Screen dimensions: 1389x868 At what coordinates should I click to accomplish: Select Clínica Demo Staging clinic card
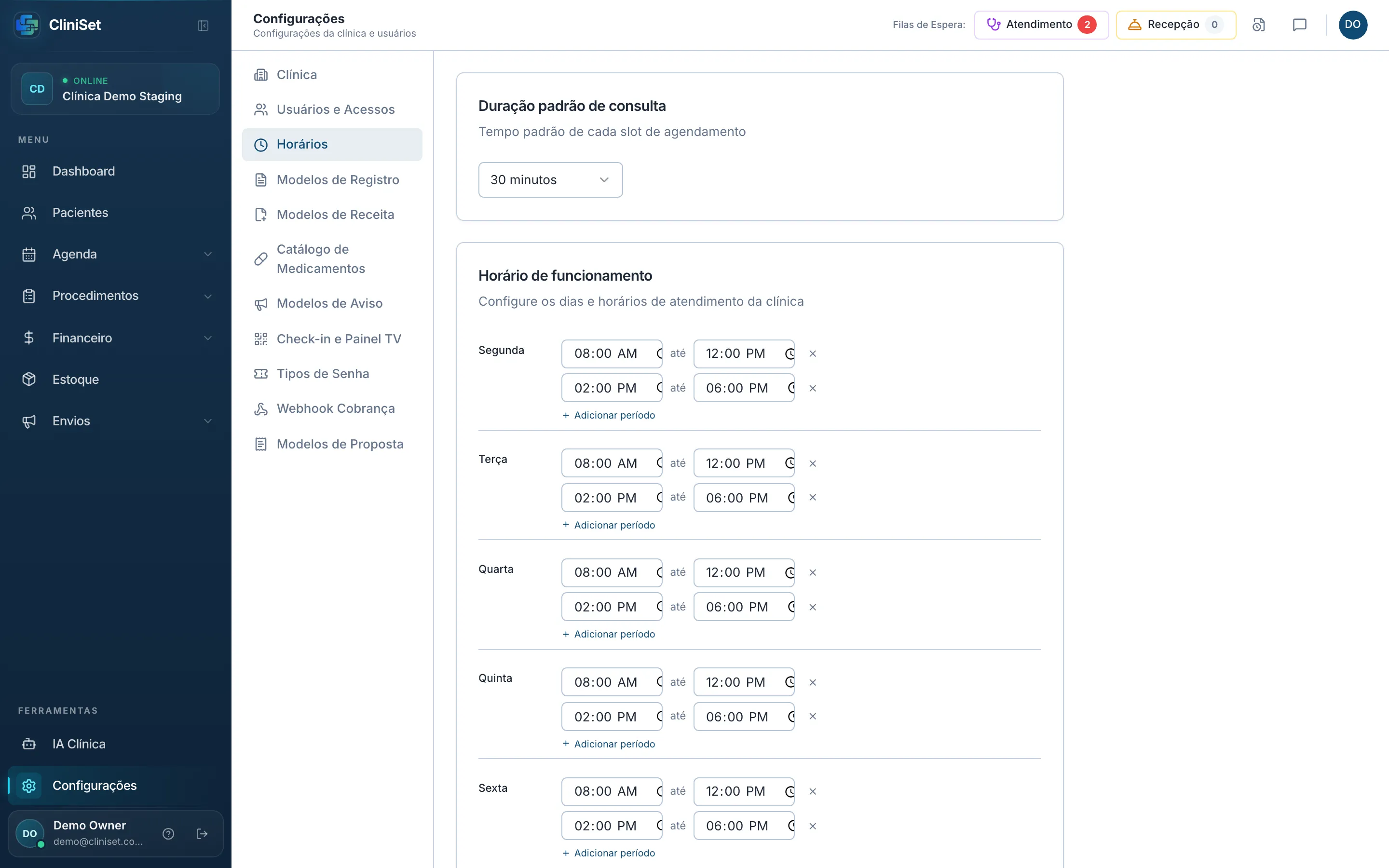click(x=115, y=89)
